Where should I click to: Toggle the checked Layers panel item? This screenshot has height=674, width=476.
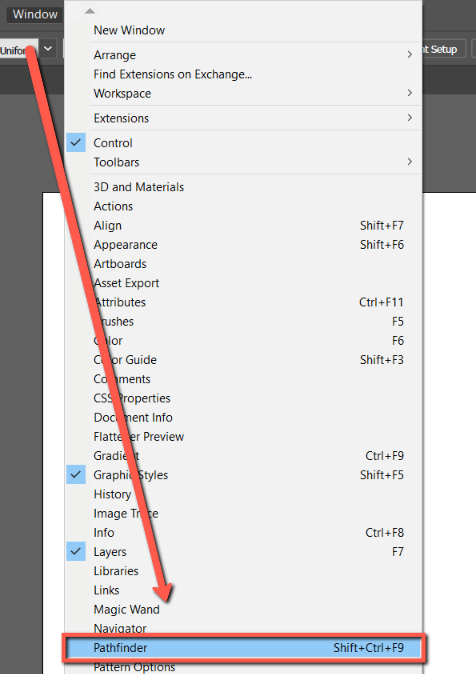[x=243, y=552]
